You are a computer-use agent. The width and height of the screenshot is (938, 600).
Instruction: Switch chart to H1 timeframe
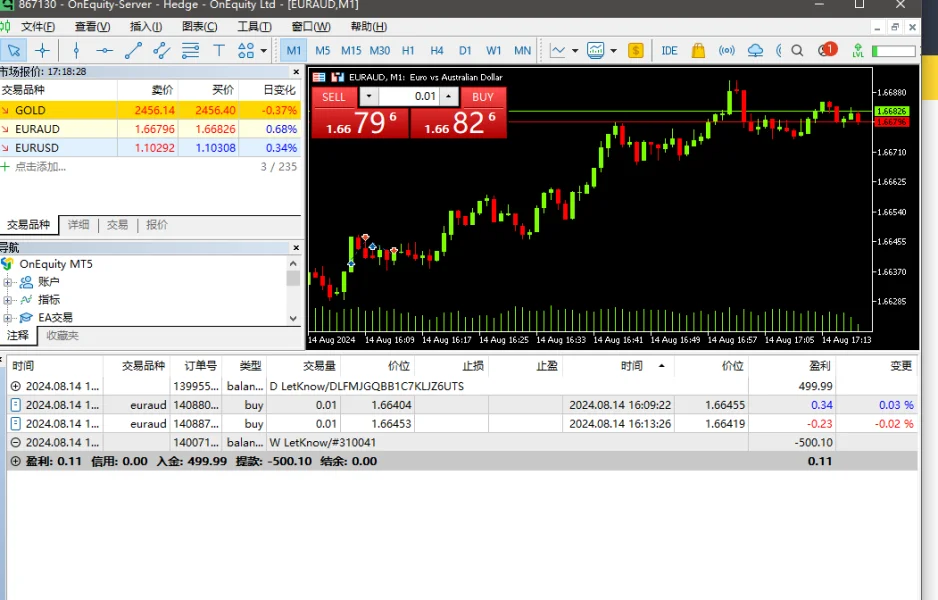[x=408, y=50]
